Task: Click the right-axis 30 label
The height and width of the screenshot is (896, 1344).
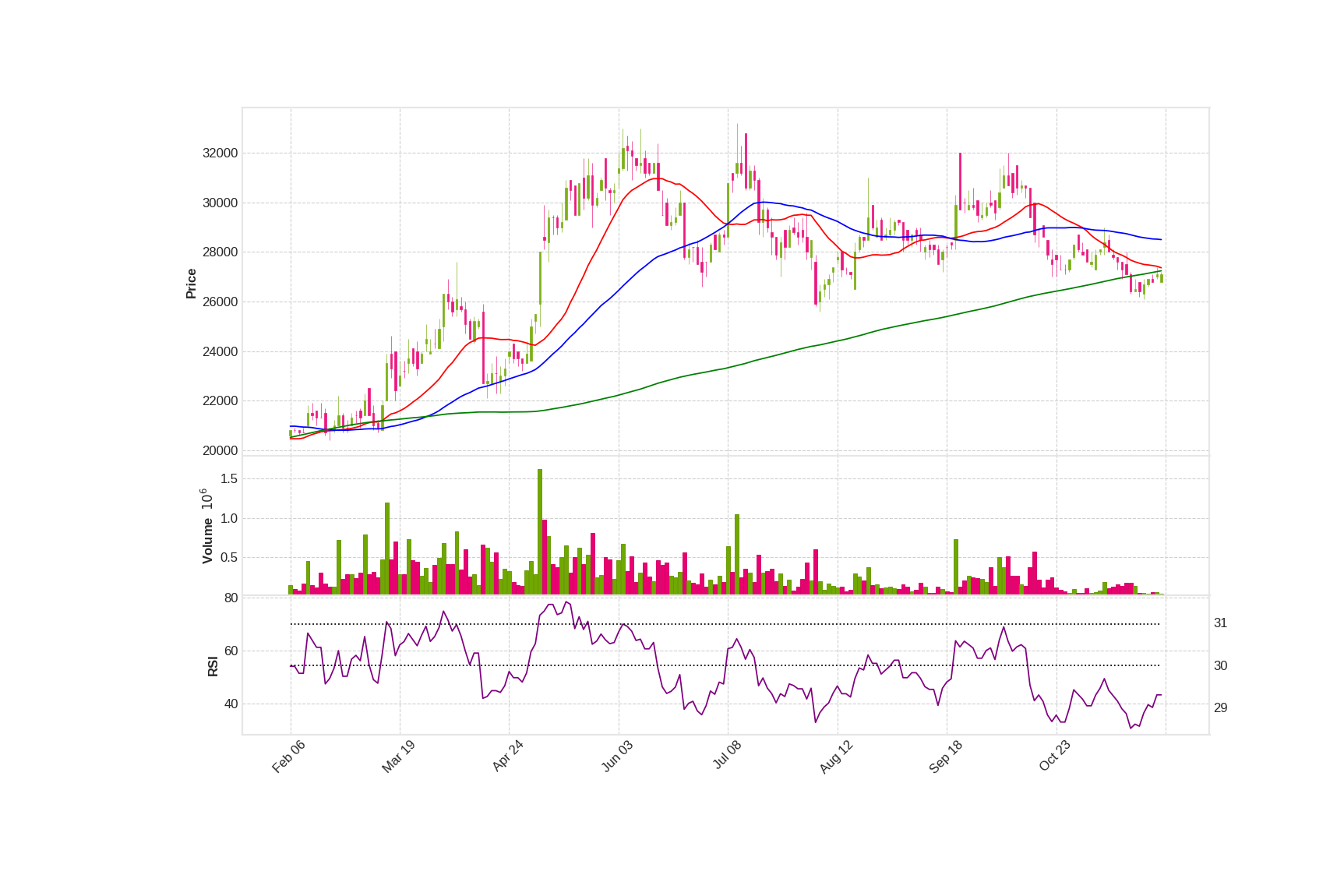Action: click(1221, 665)
